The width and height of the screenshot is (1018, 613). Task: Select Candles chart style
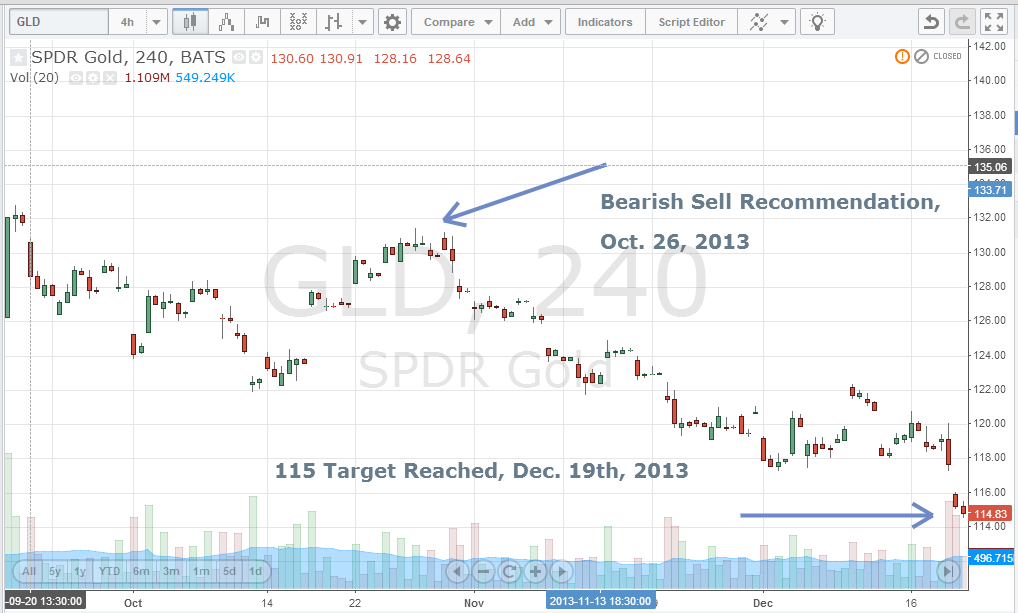point(190,22)
